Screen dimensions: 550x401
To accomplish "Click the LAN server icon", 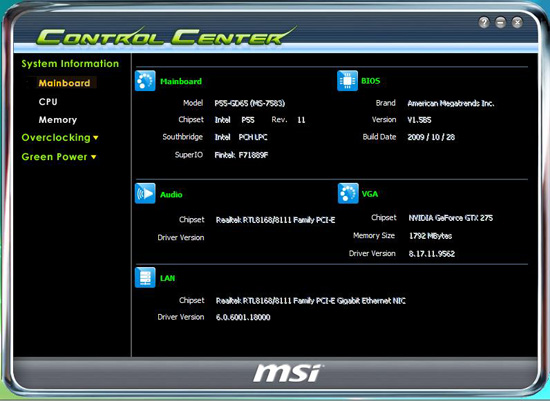I will 145,278.
